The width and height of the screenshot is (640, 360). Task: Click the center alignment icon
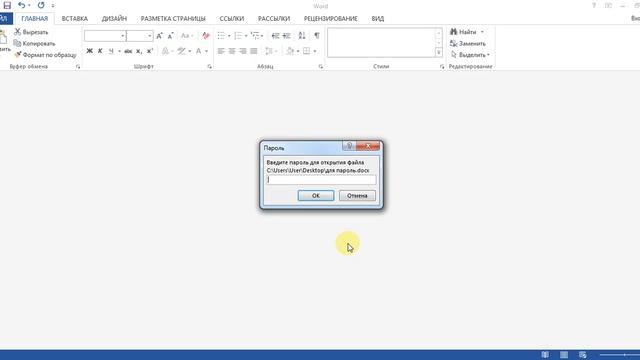point(232,51)
